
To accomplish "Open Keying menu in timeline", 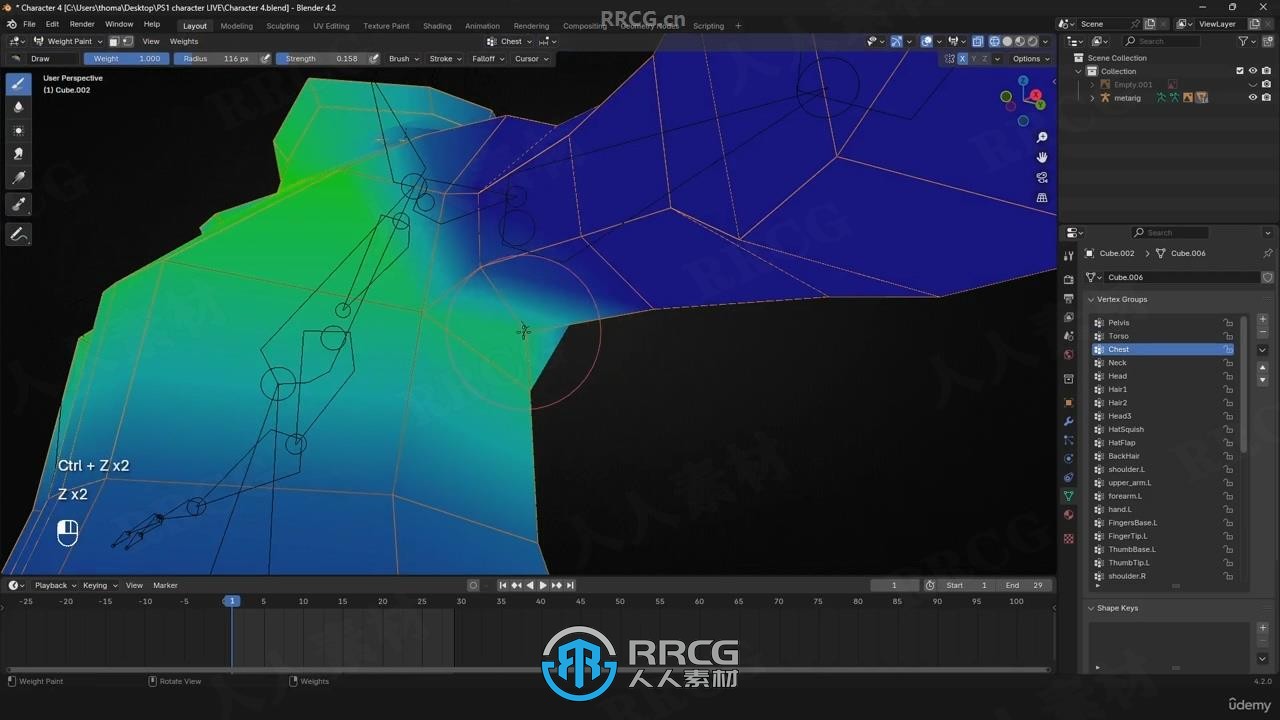I will tap(99, 585).
